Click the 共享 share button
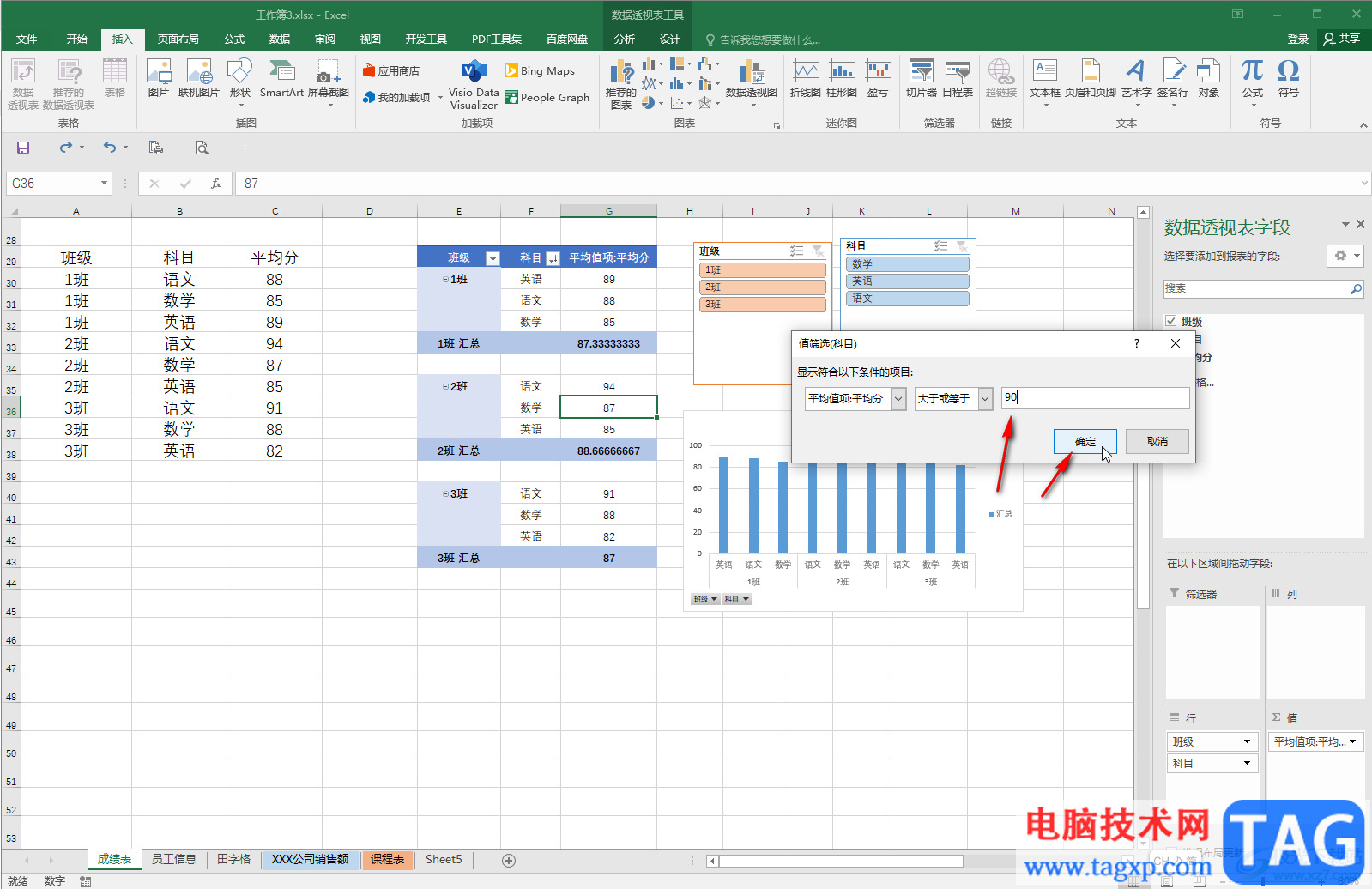Image resolution: width=1372 pixels, height=889 pixels. (x=1343, y=39)
